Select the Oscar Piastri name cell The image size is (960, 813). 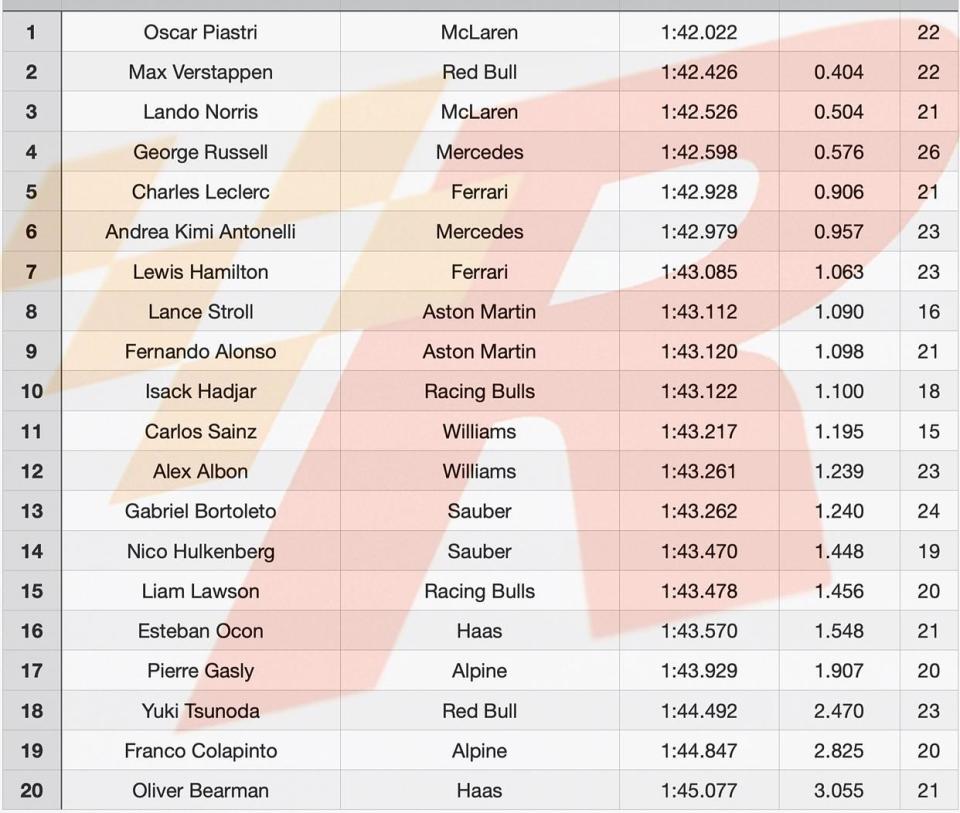(201, 32)
